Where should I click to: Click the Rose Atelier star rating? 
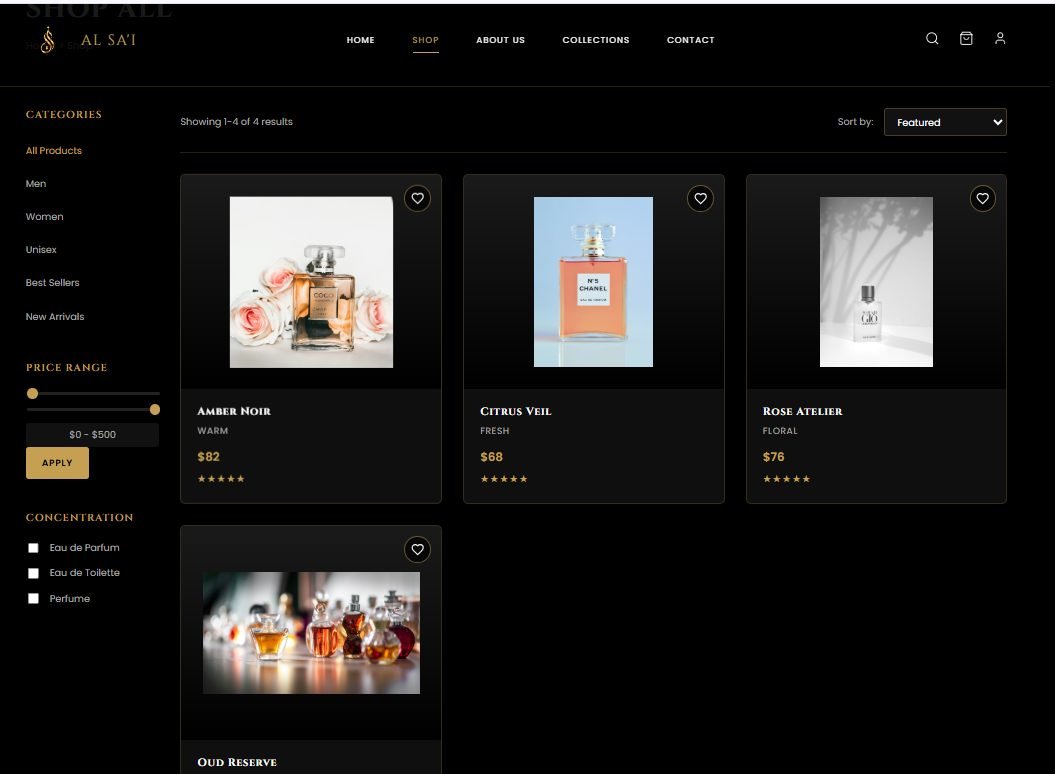point(787,479)
